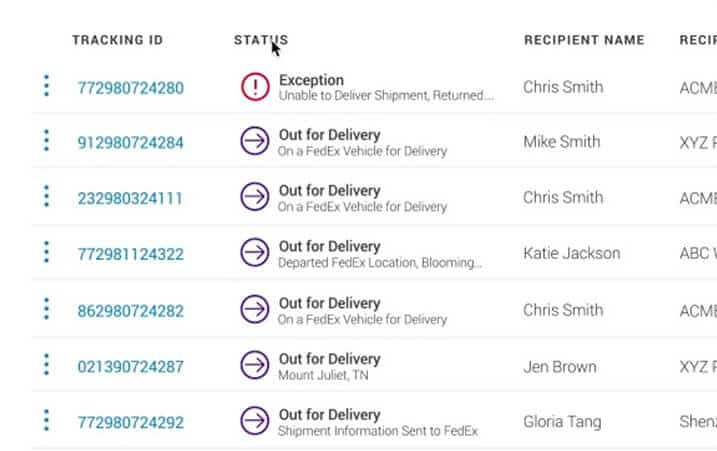Open tracking link 772981124322
717x451 pixels.
130,254
